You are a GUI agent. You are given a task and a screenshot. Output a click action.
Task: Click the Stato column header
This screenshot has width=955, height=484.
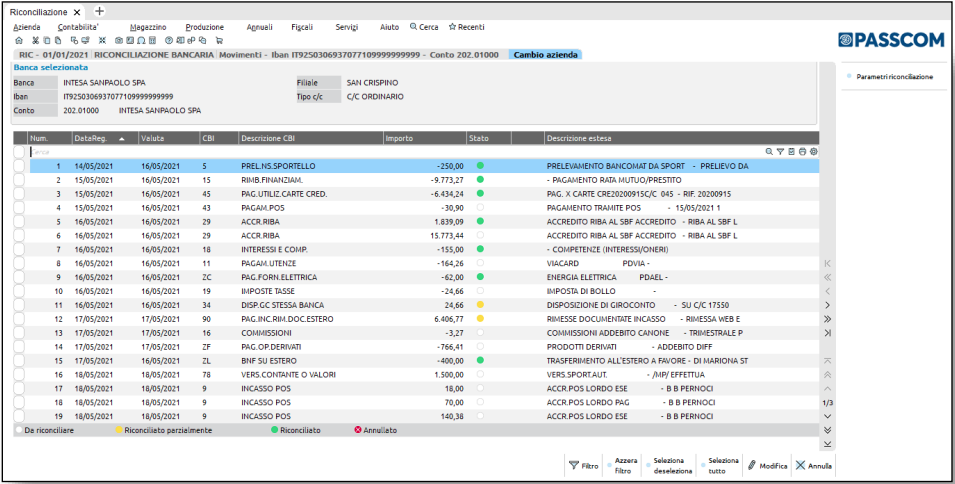pos(489,139)
